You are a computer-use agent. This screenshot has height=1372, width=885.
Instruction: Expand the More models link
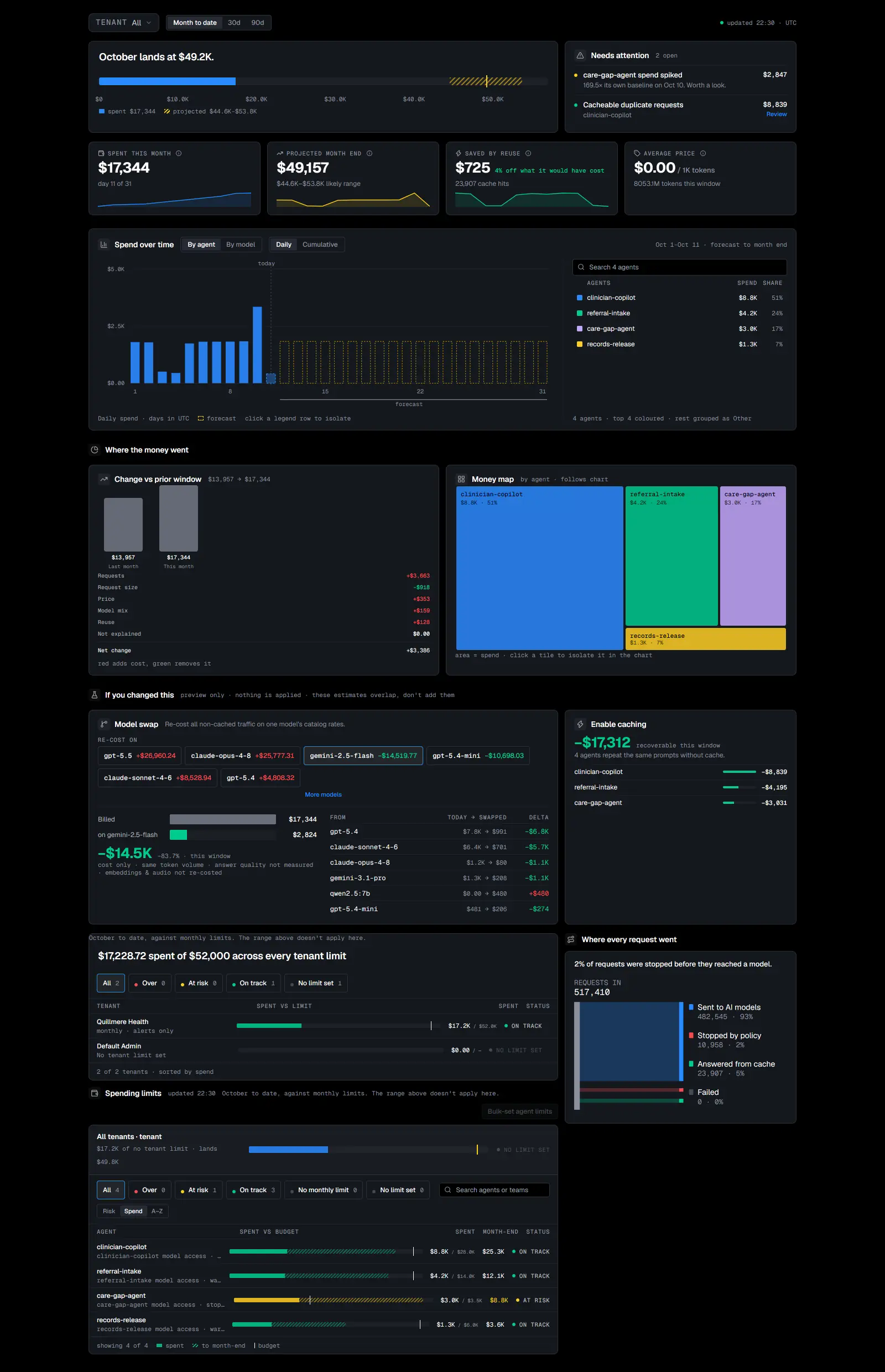click(x=323, y=795)
